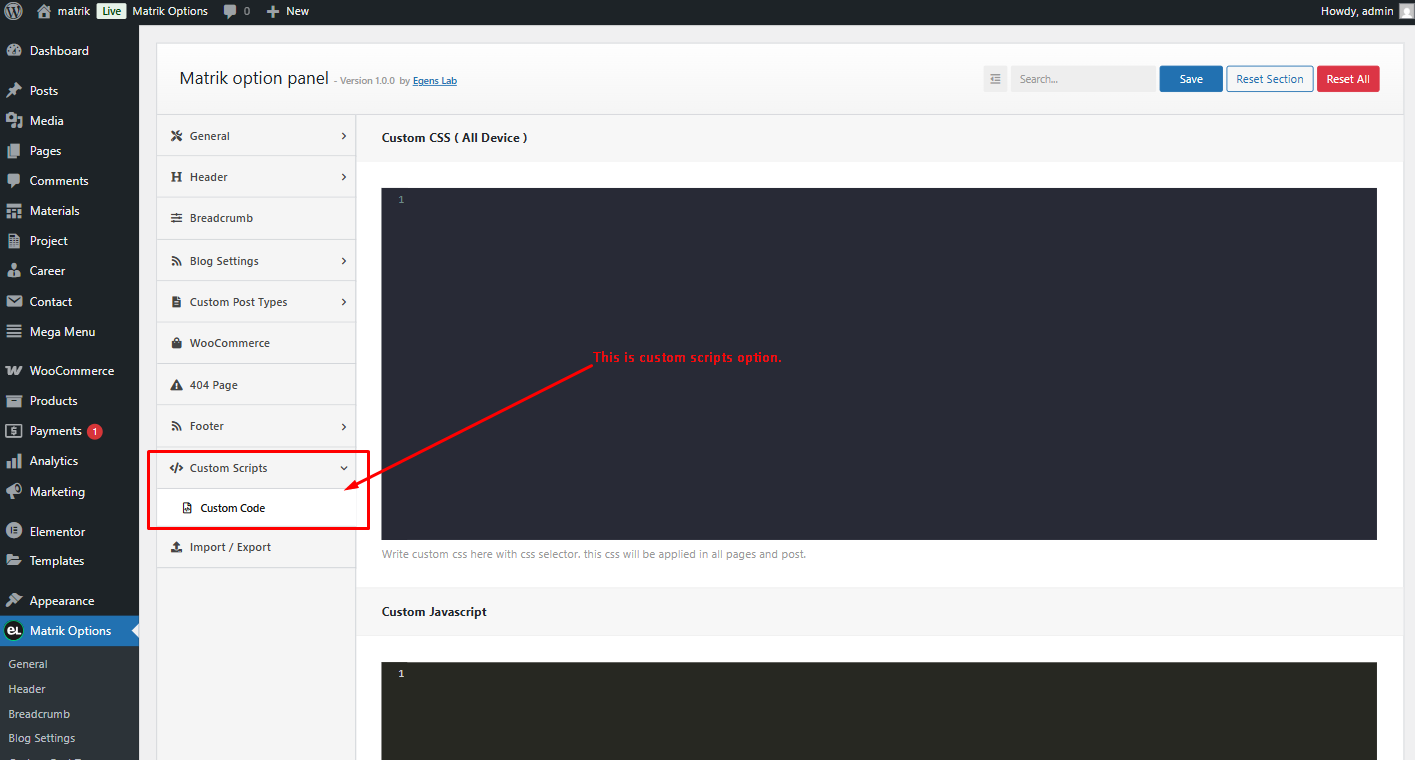Click the Materials grid icon
The width and height of the screenshot is (1415, 760).
coord(14,211)
